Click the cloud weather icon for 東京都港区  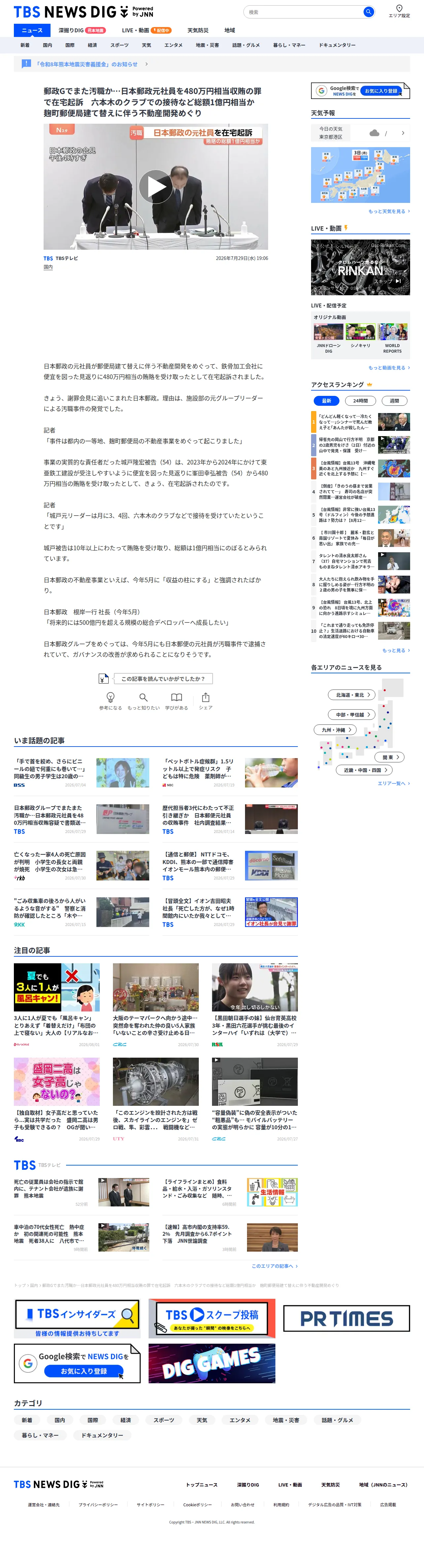pyautogui.click(x=374, y=133)
